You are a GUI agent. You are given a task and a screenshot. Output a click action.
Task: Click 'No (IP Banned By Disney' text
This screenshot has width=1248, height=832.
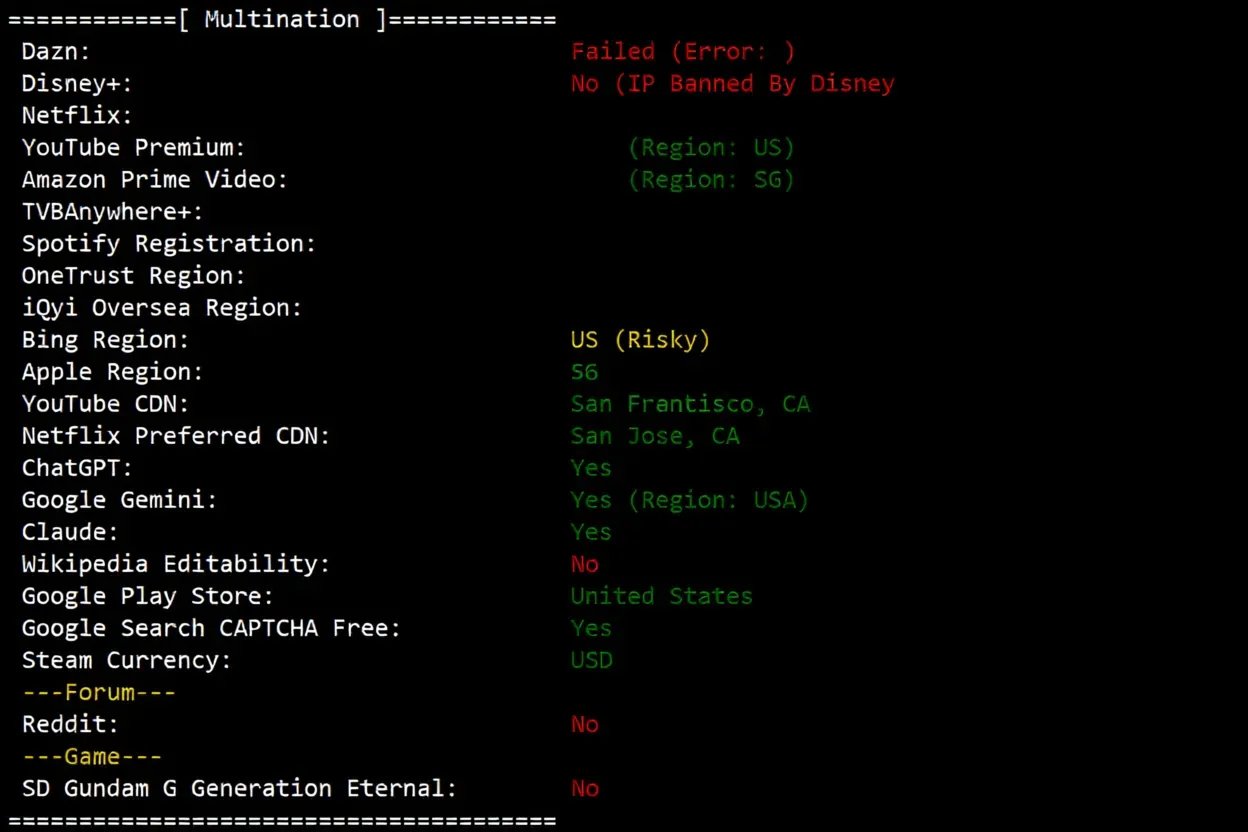[x=733, y=83]
